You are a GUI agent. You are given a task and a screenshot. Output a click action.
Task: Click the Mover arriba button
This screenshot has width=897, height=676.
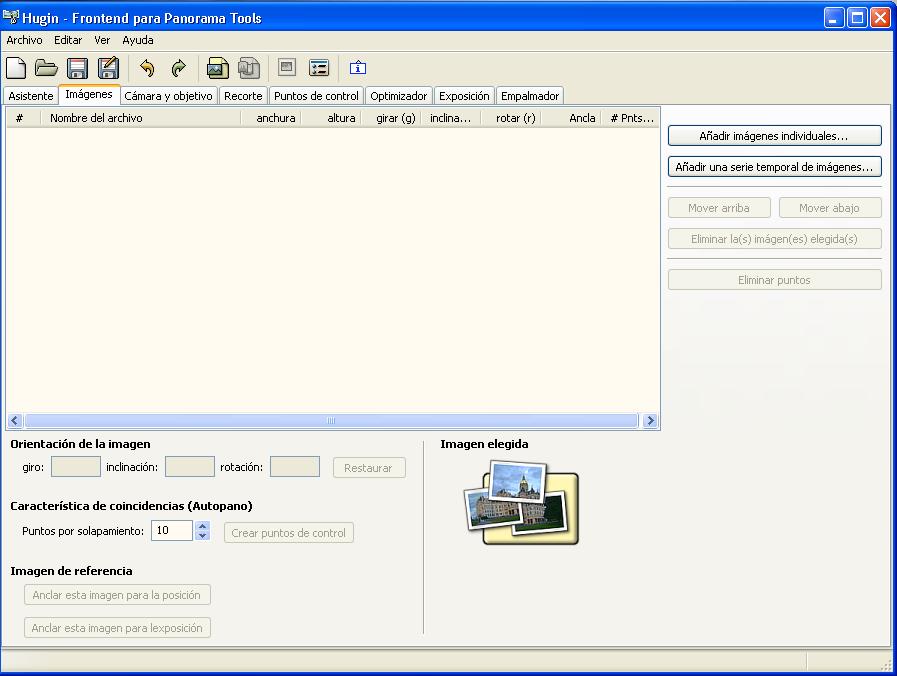tap(719, 208)
